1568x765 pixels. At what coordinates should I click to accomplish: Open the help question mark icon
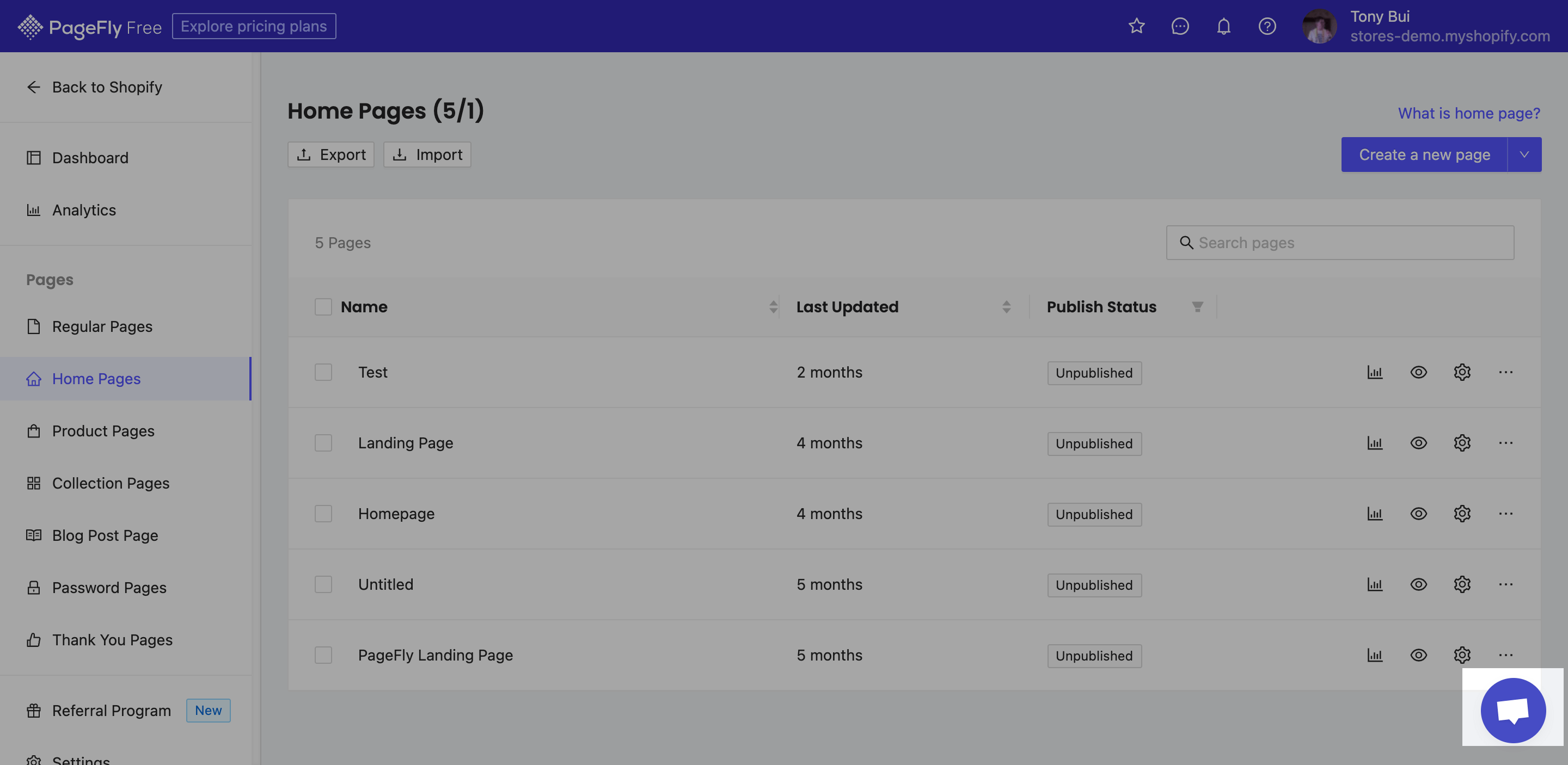pos(1267,26)
